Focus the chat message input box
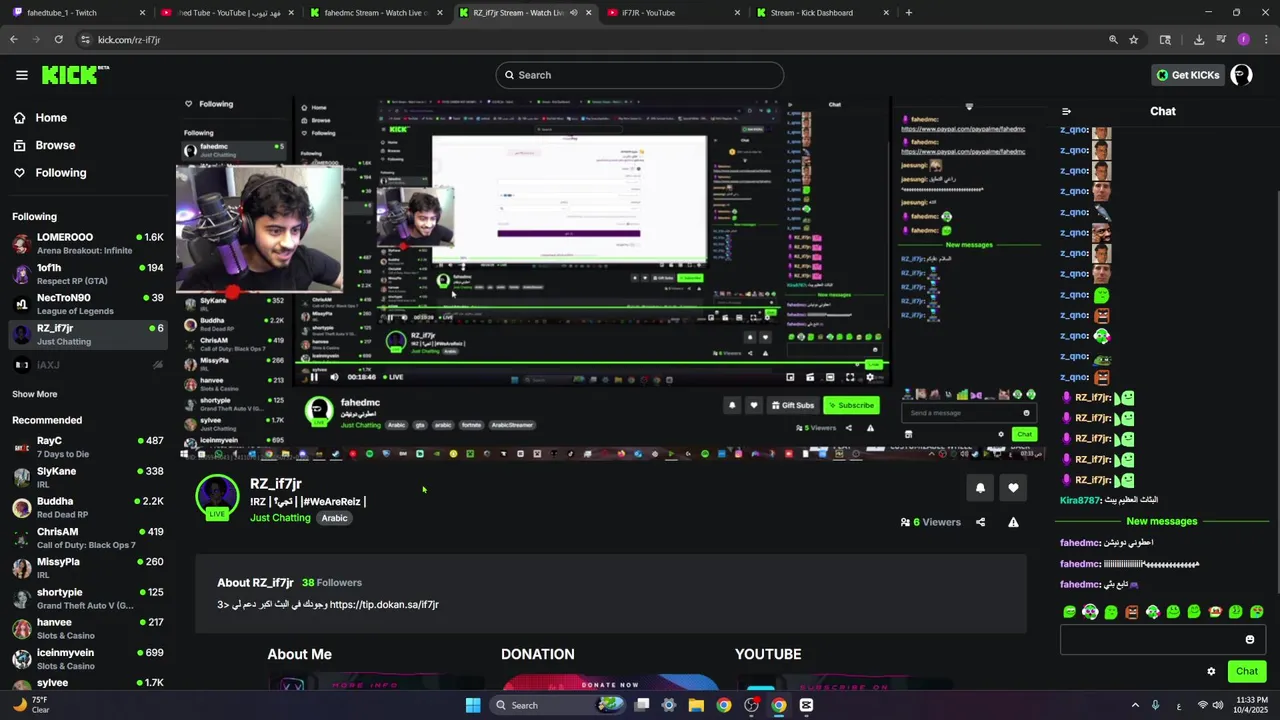 point(1163,640)
